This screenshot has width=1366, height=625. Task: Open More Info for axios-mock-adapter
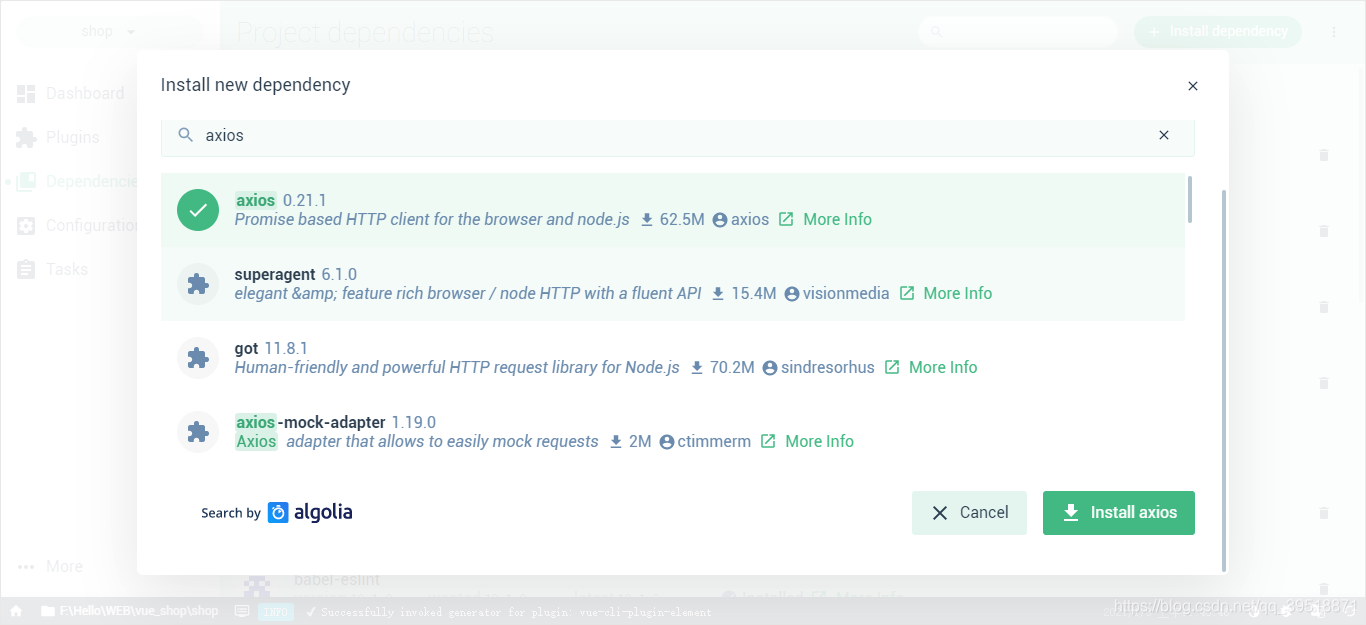click(x=819, y=441)
